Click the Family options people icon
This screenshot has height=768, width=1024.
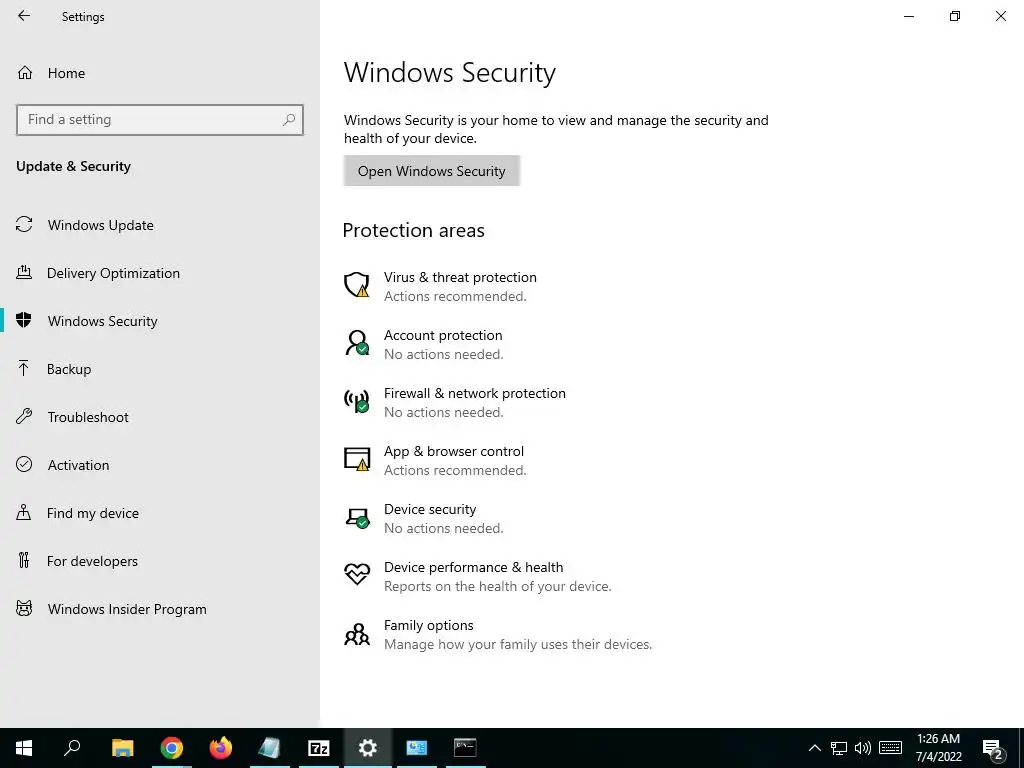coord(357,633)
